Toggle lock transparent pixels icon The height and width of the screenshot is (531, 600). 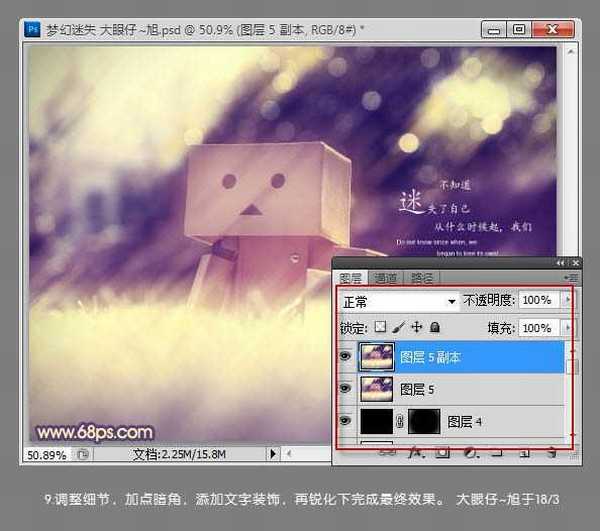[380, 327]
